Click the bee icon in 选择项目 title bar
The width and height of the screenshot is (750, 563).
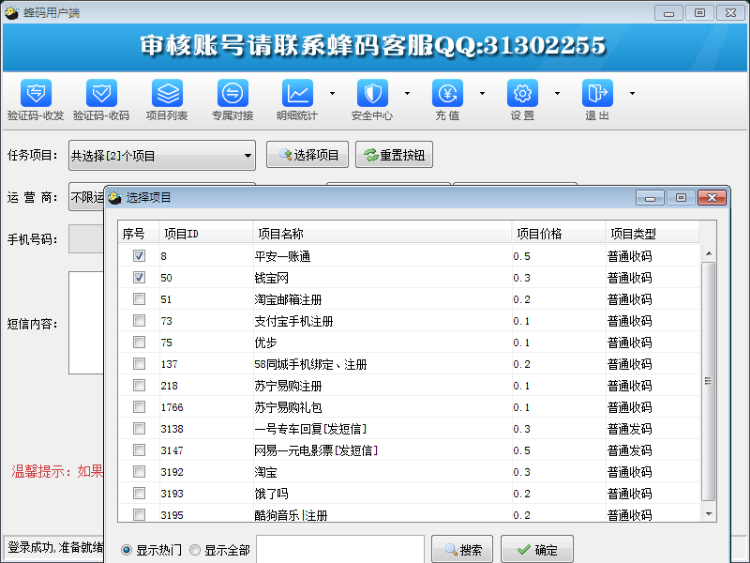(x=115, y=198)
